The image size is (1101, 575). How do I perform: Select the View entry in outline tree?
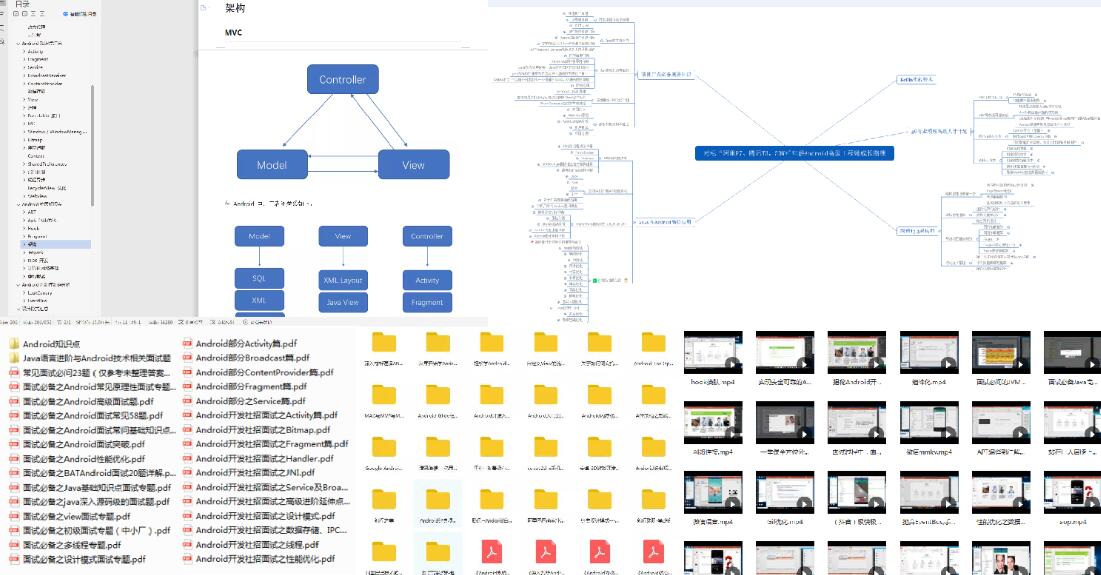[32, 100]
